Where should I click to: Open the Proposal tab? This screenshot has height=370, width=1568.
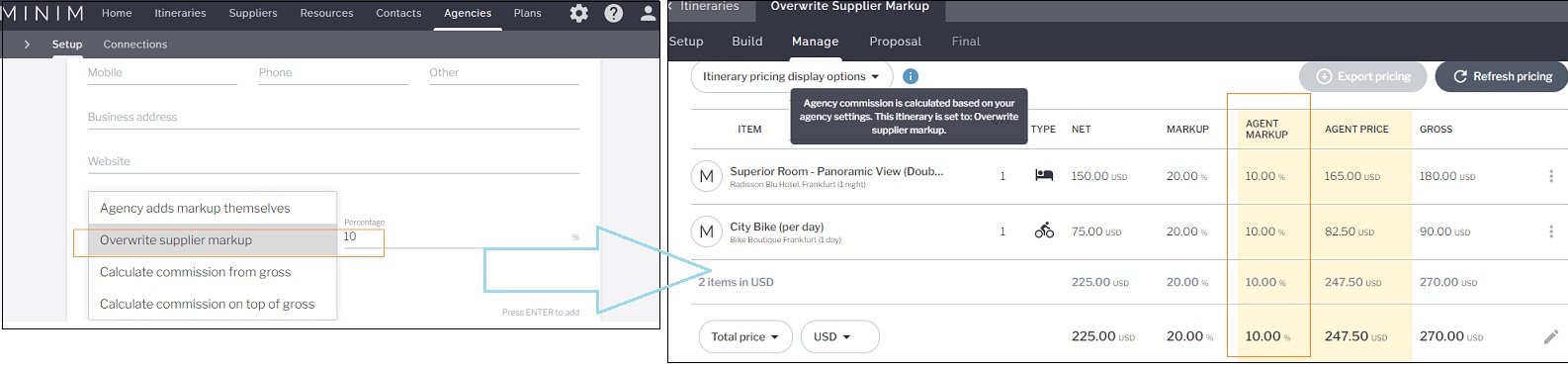pyautogui.click(x=895, y=42)
